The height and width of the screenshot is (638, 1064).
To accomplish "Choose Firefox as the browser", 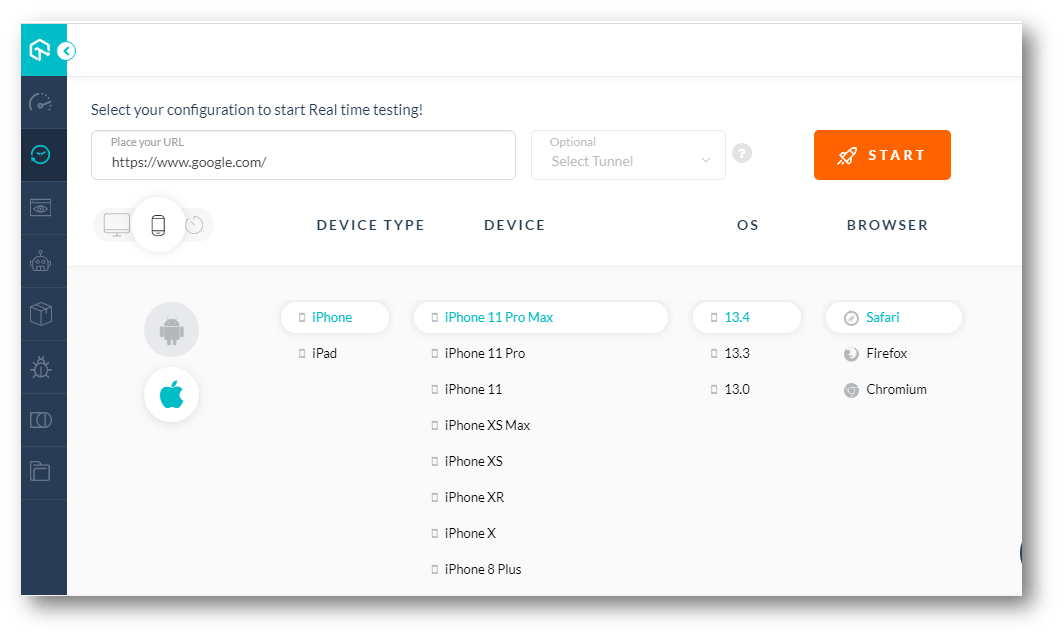I will [x=884, y=353].
